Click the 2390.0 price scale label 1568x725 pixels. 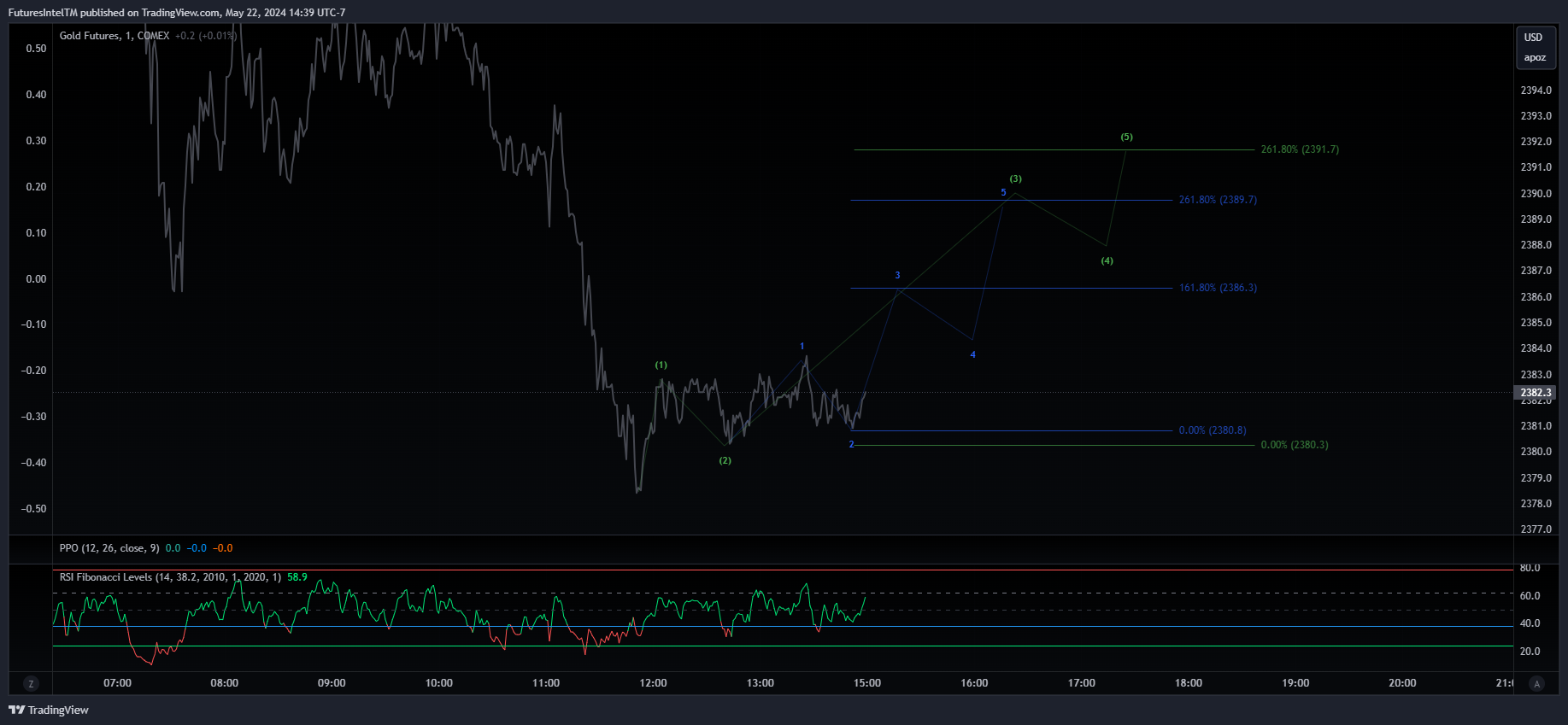(x=1536, y=194)
